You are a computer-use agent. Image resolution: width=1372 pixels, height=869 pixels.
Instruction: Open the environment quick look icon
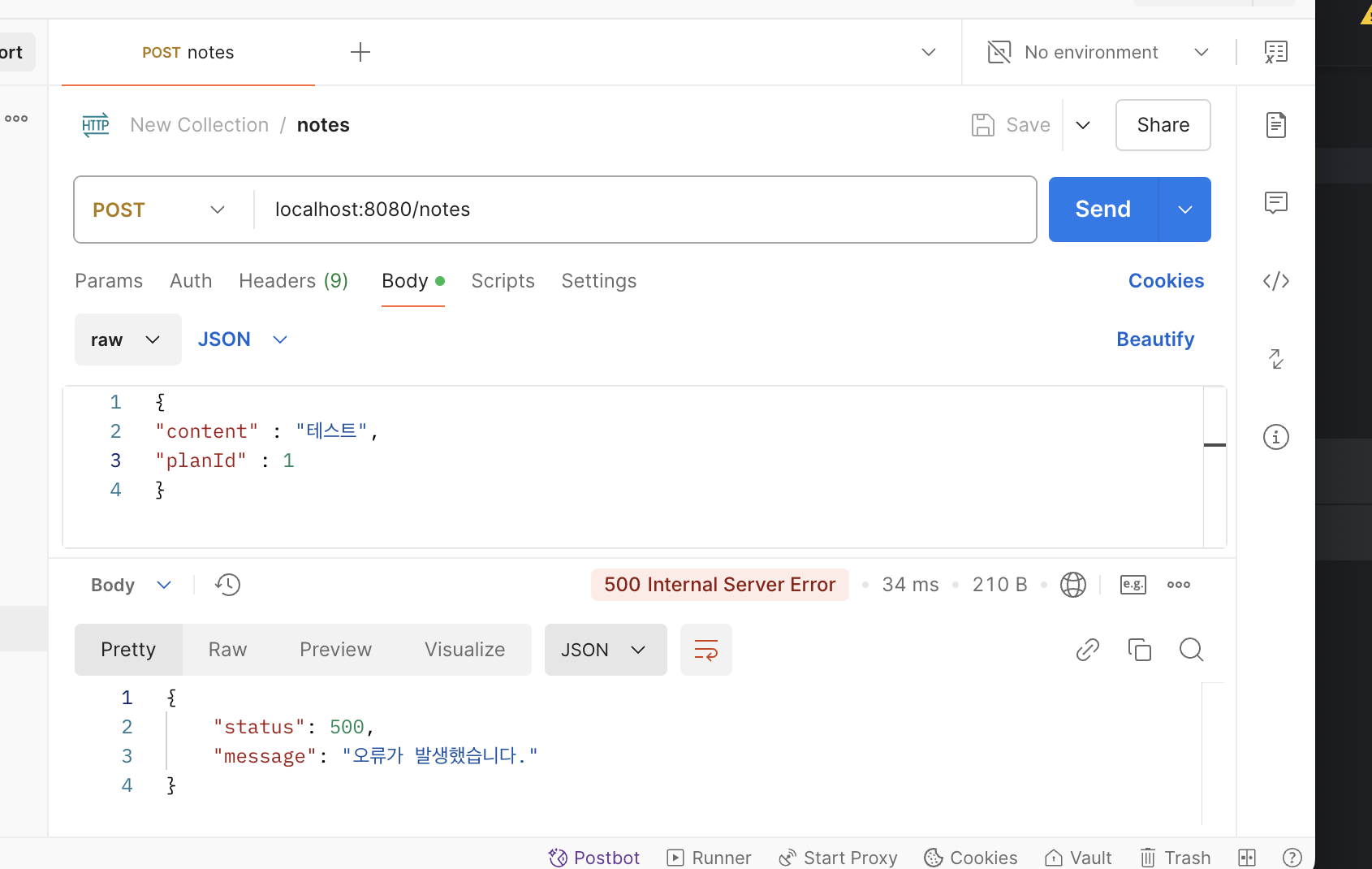pos(1276,52)
